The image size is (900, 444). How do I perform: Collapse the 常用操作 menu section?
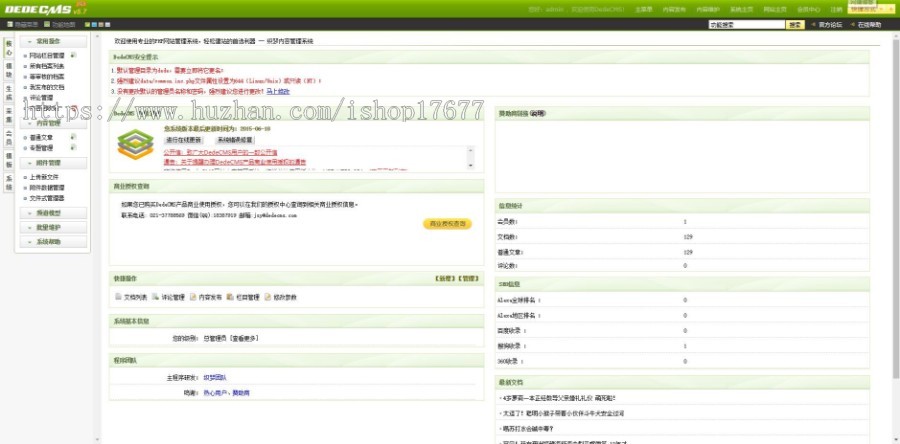pyautogui.click(x=53, y=41)
